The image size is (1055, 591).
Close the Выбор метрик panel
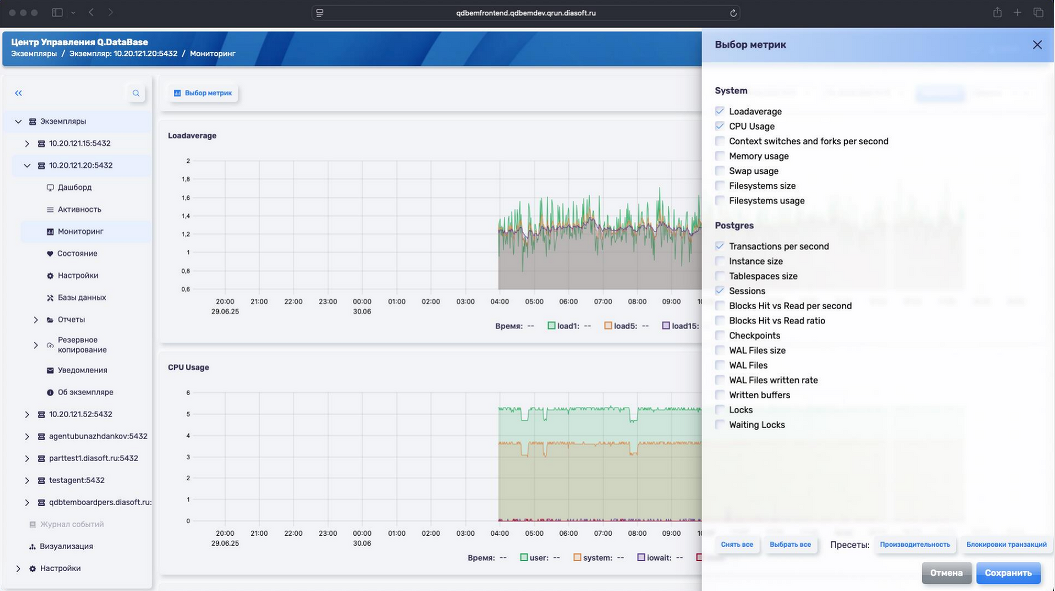coord(1037,45)
